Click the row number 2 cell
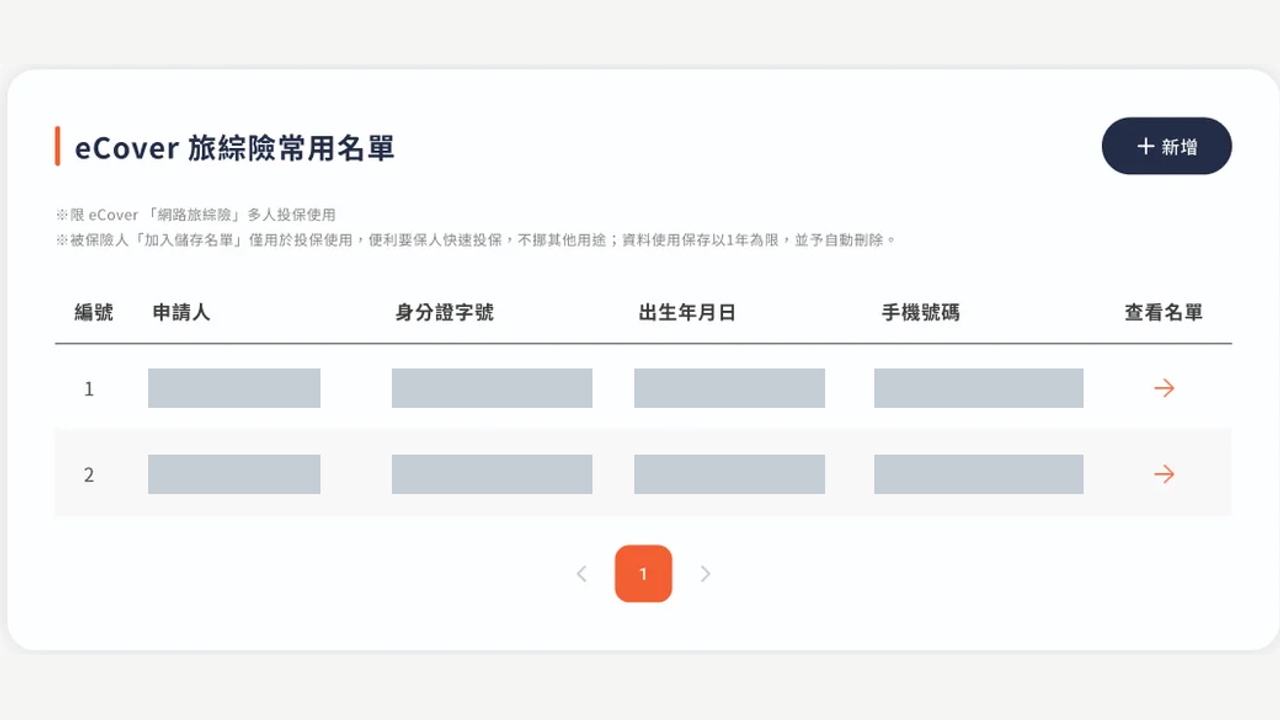 [89, 475]
